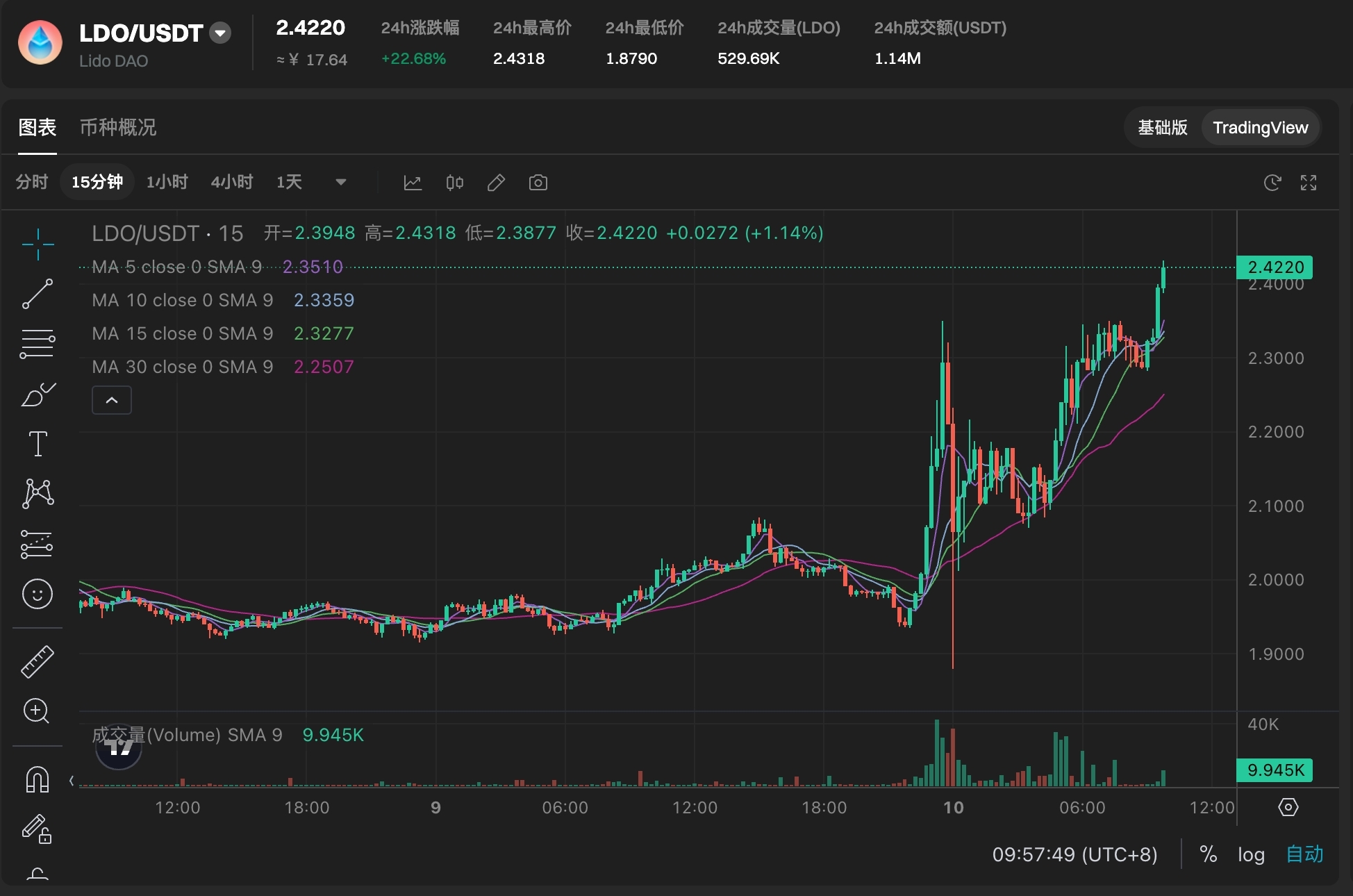1353x896 pixels.
Task: Toggle auto scale (自动) mode
Action: coord(1304,854)
